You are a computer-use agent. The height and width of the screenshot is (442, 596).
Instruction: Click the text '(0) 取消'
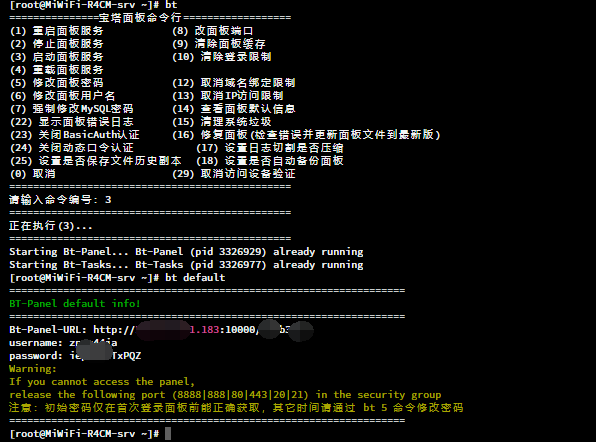click(x=33, y=174)
